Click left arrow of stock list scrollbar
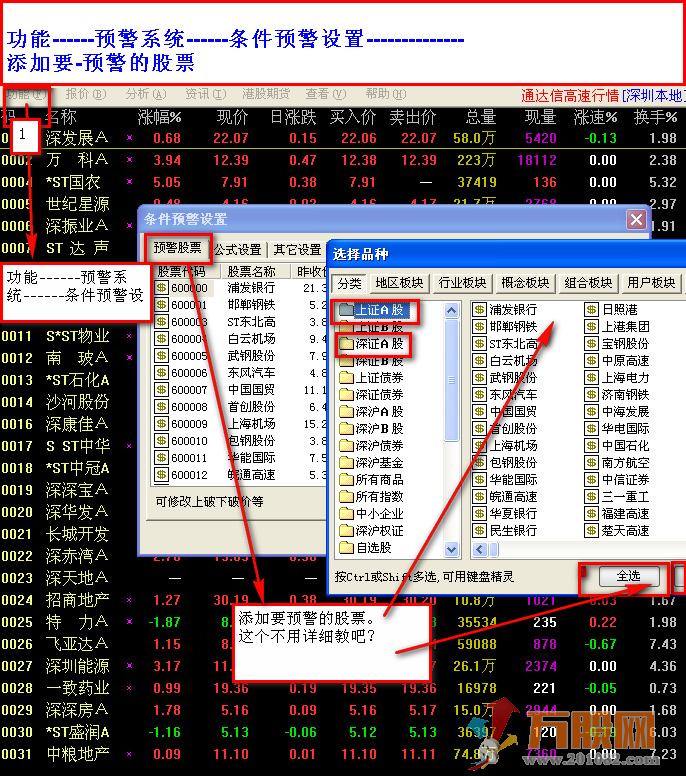Viewport: 686px width, 776px height. [480, 549]
